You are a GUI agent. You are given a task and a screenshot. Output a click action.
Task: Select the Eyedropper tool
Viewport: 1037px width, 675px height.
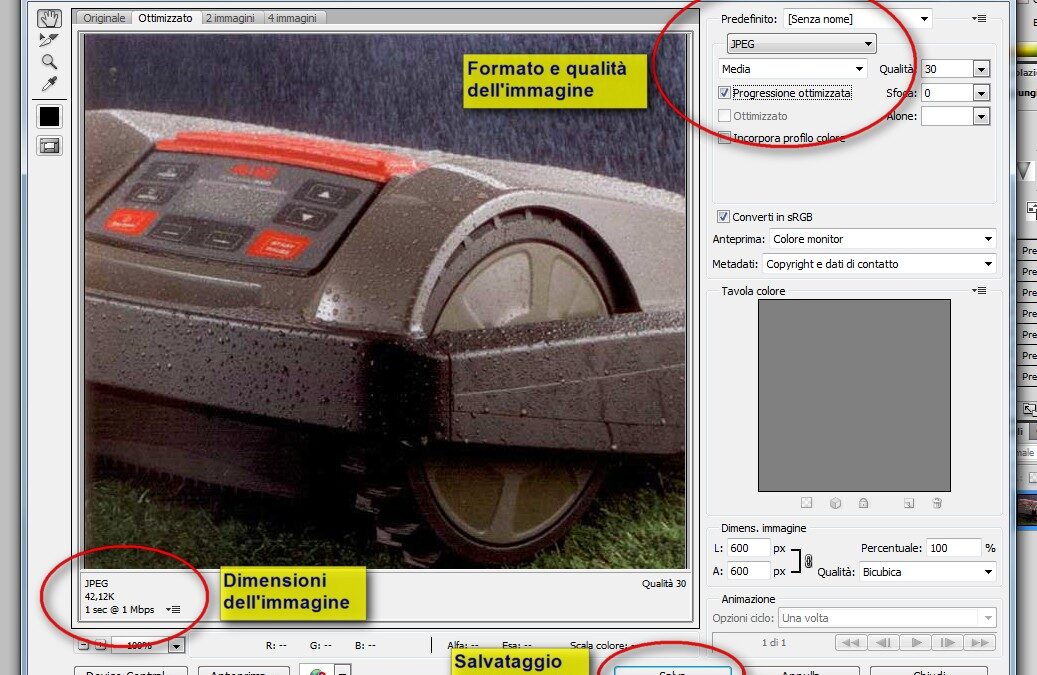(x=49, y=83)
